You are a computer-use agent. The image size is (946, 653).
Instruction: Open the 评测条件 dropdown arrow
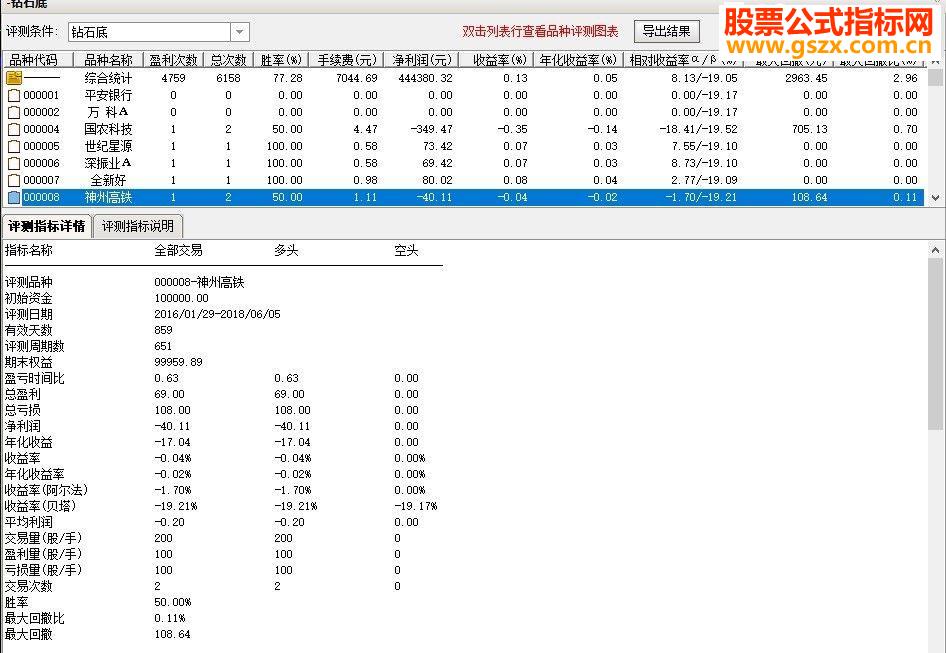click(x=240, y=32)
